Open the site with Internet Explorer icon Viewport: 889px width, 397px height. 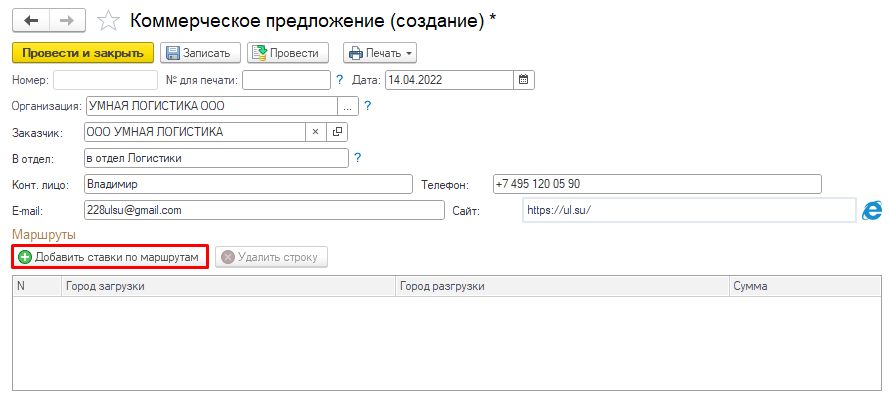pyautogui.click(x=871, y=211)
